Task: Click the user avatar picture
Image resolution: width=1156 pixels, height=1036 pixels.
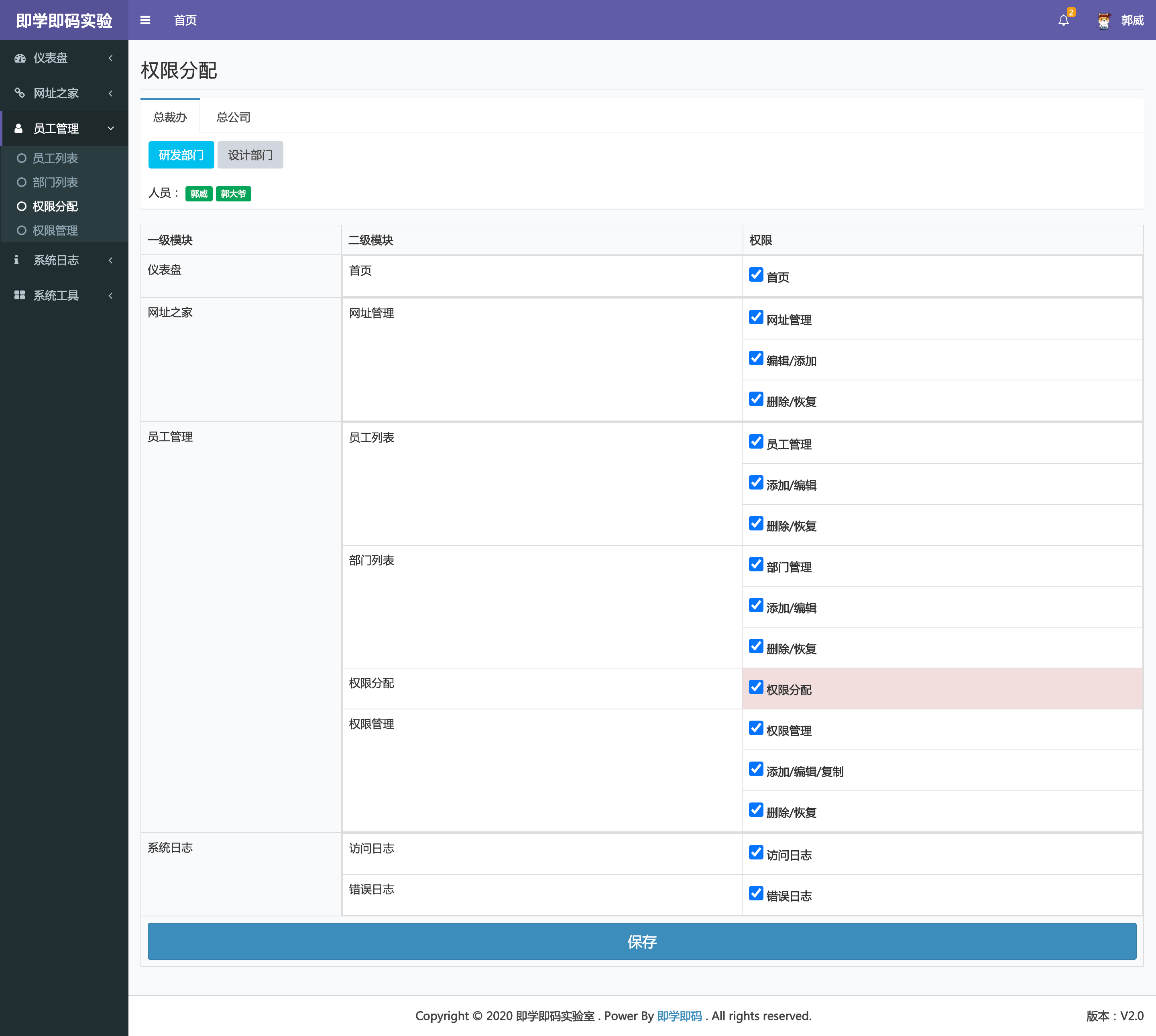Action: 1103,20
